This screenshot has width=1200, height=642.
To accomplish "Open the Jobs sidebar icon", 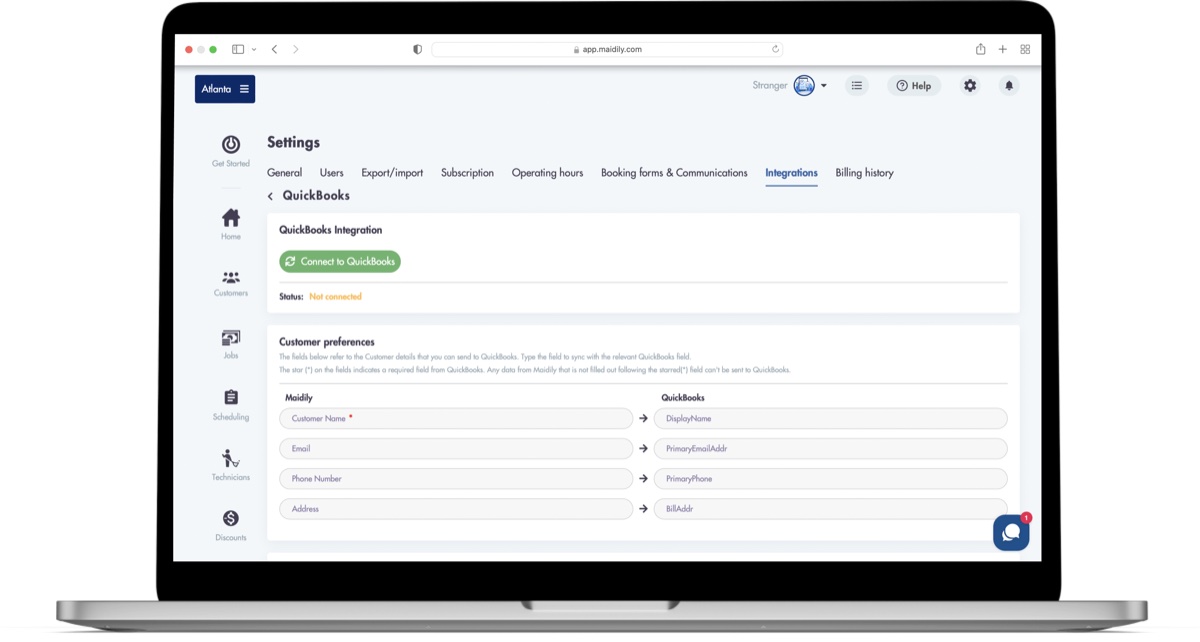I will point(230,339).
